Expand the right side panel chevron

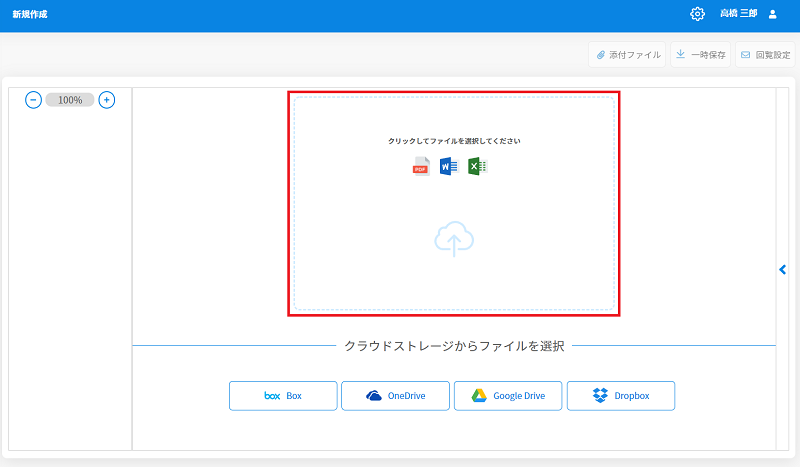point(783,269)
